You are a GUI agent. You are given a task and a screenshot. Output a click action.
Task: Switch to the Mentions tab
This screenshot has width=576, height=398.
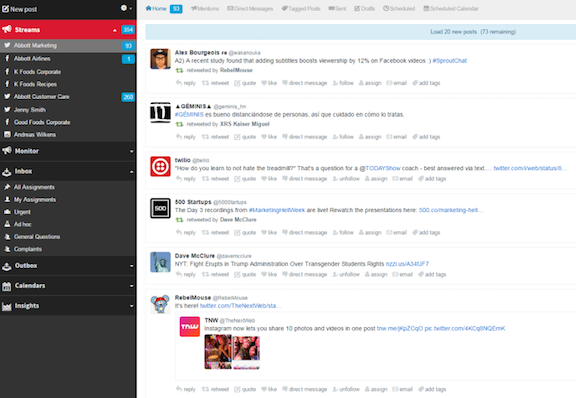pyautogui.click(x=205, y=8)
